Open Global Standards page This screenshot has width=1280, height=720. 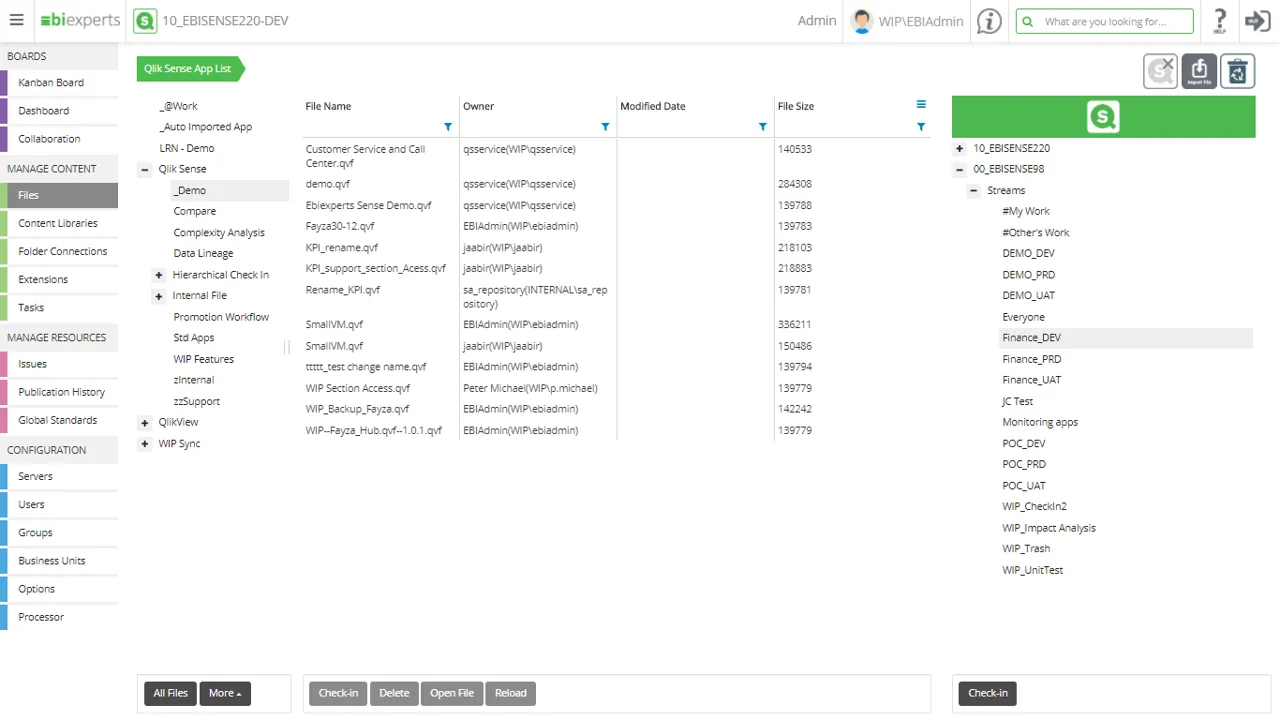coord(59,420)
